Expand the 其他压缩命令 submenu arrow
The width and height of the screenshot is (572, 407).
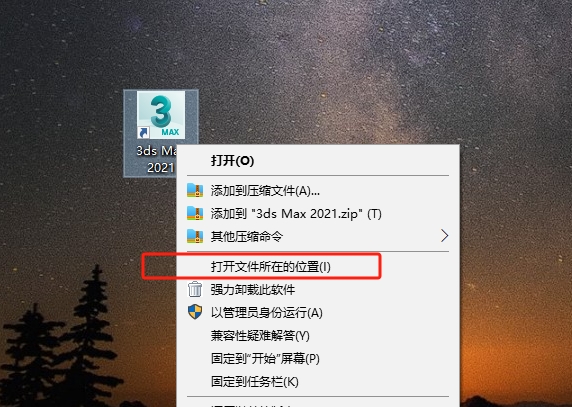click(x=444, y=236)
